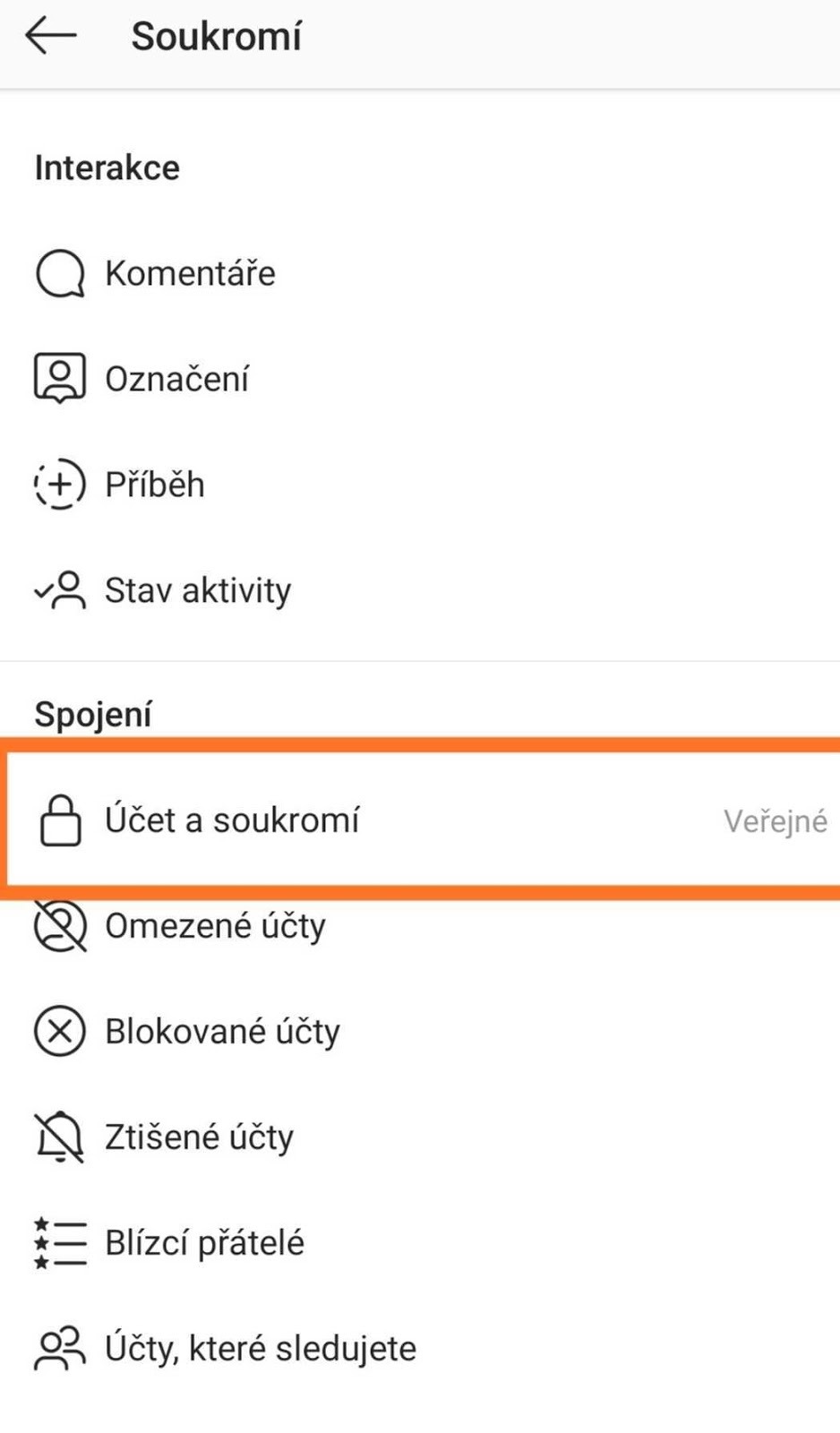Click the Komentáře speech bubble icon
This screenshot has height=1433, width=840.
click(60, 273)
